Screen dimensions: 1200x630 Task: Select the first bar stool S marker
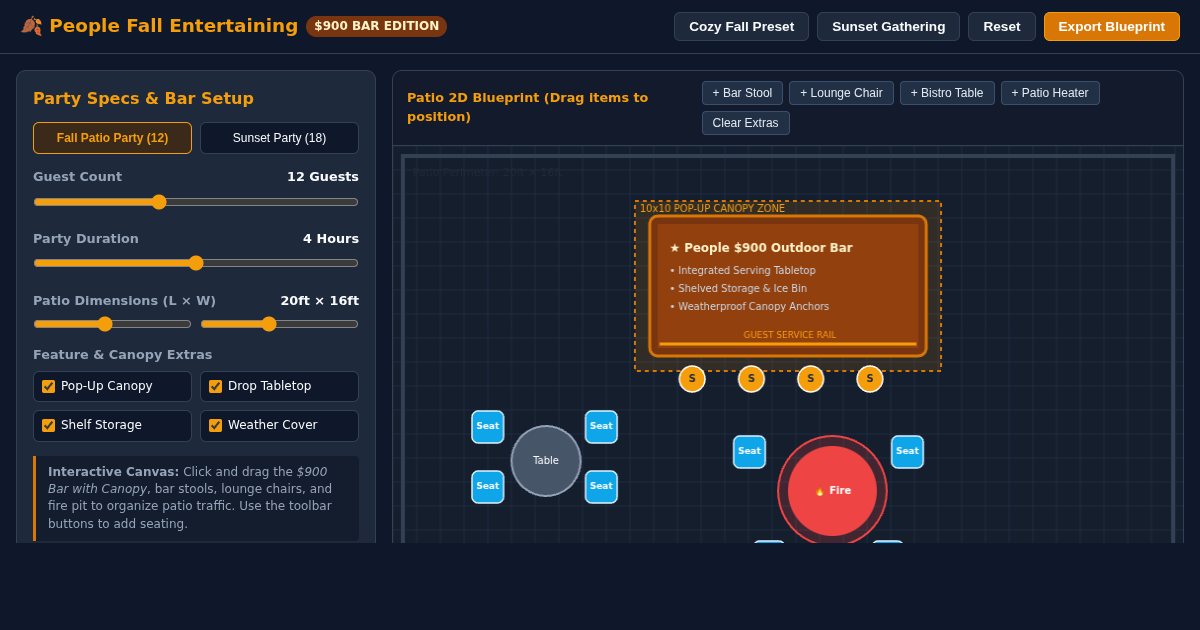(692, 379)
